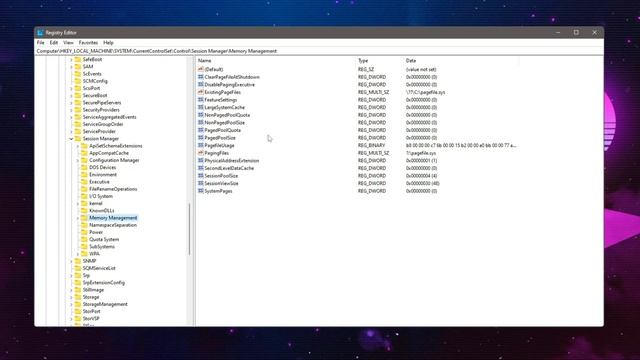This screenshot has height=360, width=640.
Task: Select the KnownDLLs key
Action: click(102, 211)
